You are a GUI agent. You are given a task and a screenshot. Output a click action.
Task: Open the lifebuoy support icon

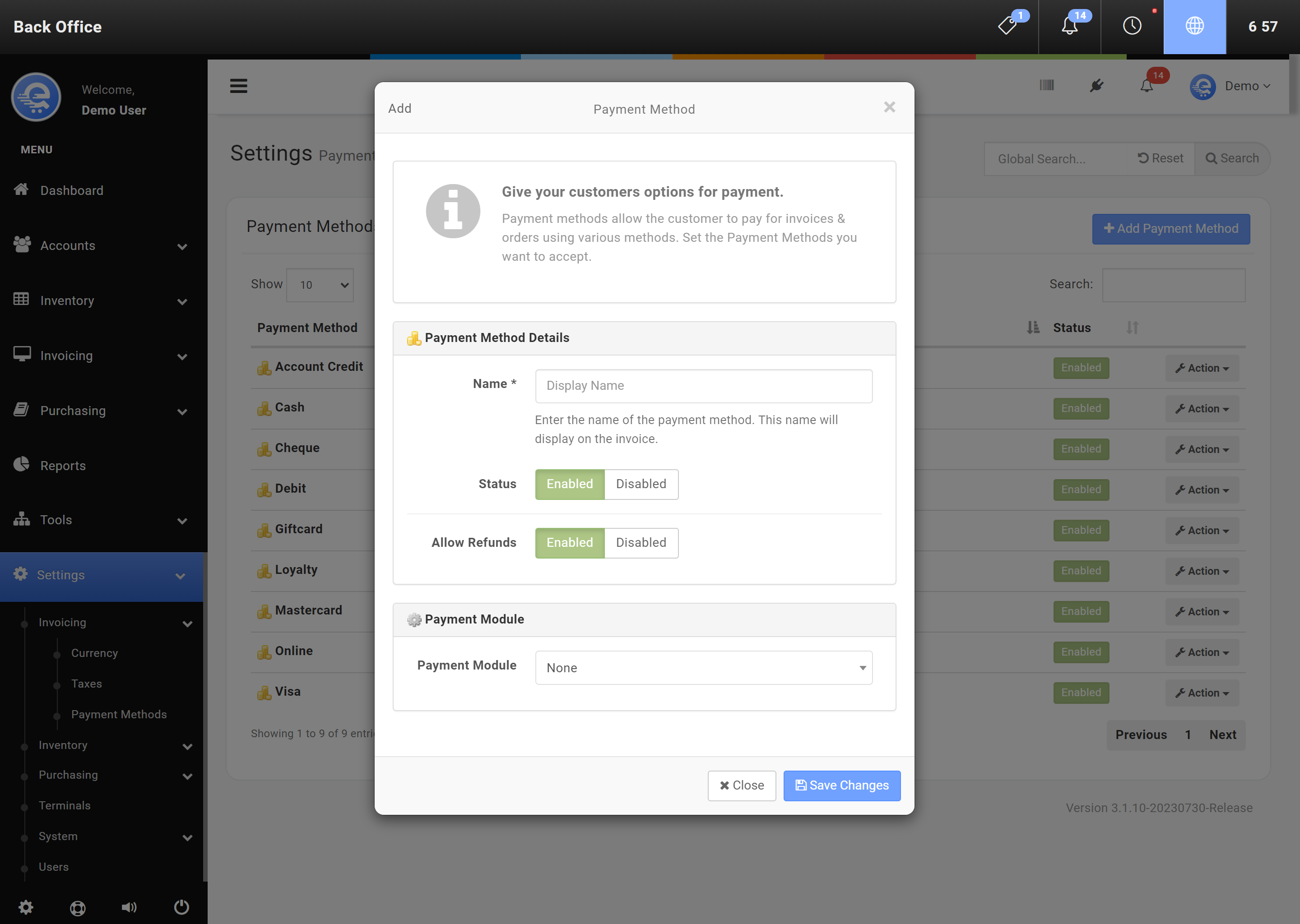pos(77,907)
